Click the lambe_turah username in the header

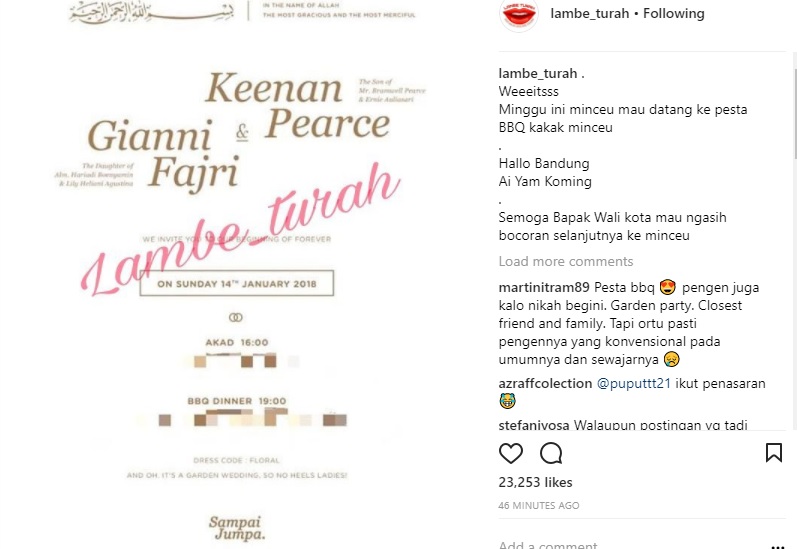(x=590, y=13)
